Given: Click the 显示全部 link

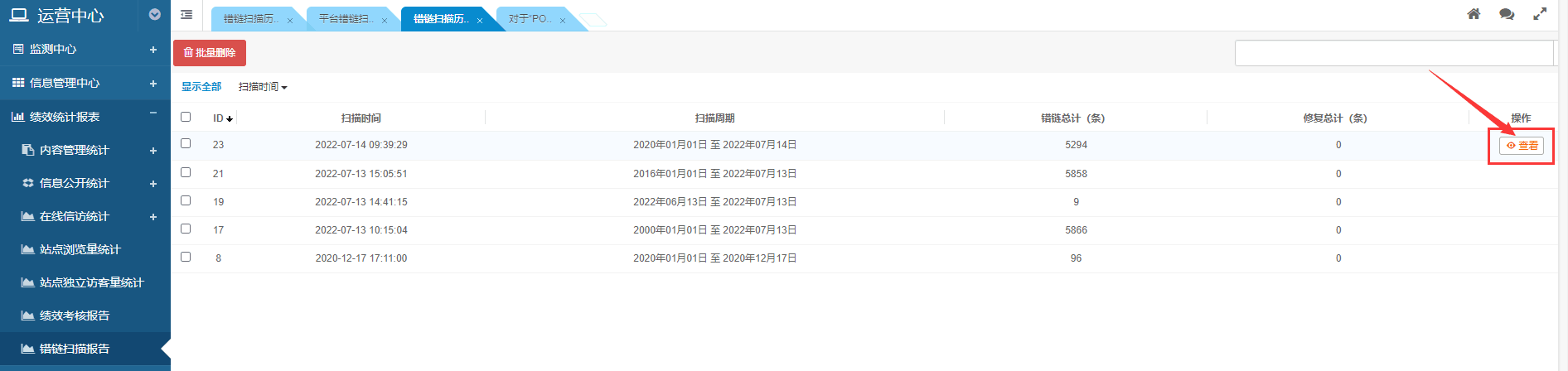Looking at the screenshot, I should [x=201, y=87].
